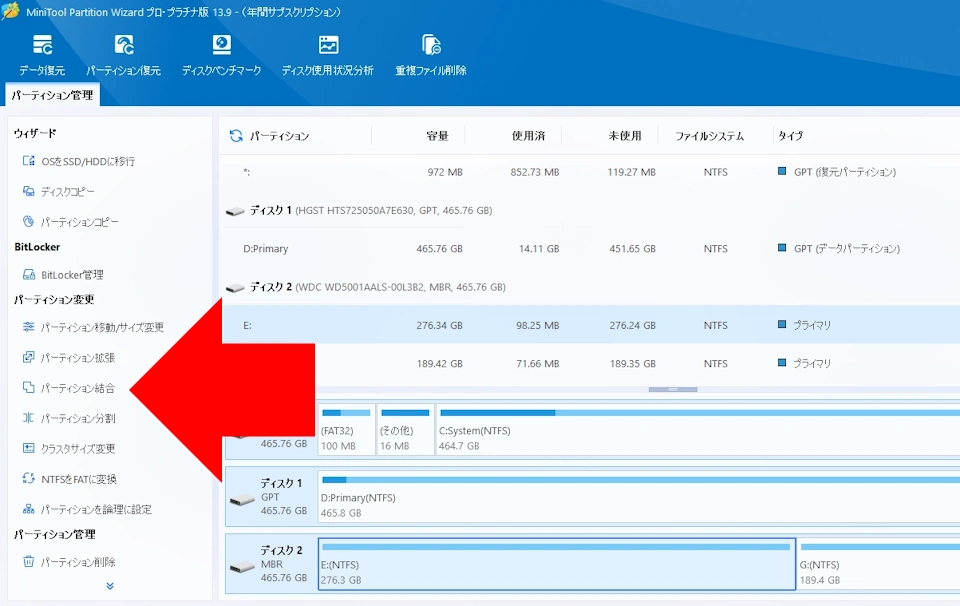The image size is (960, 606).
Task: Click the ディスクコピー icon
Action: (28, 192)
